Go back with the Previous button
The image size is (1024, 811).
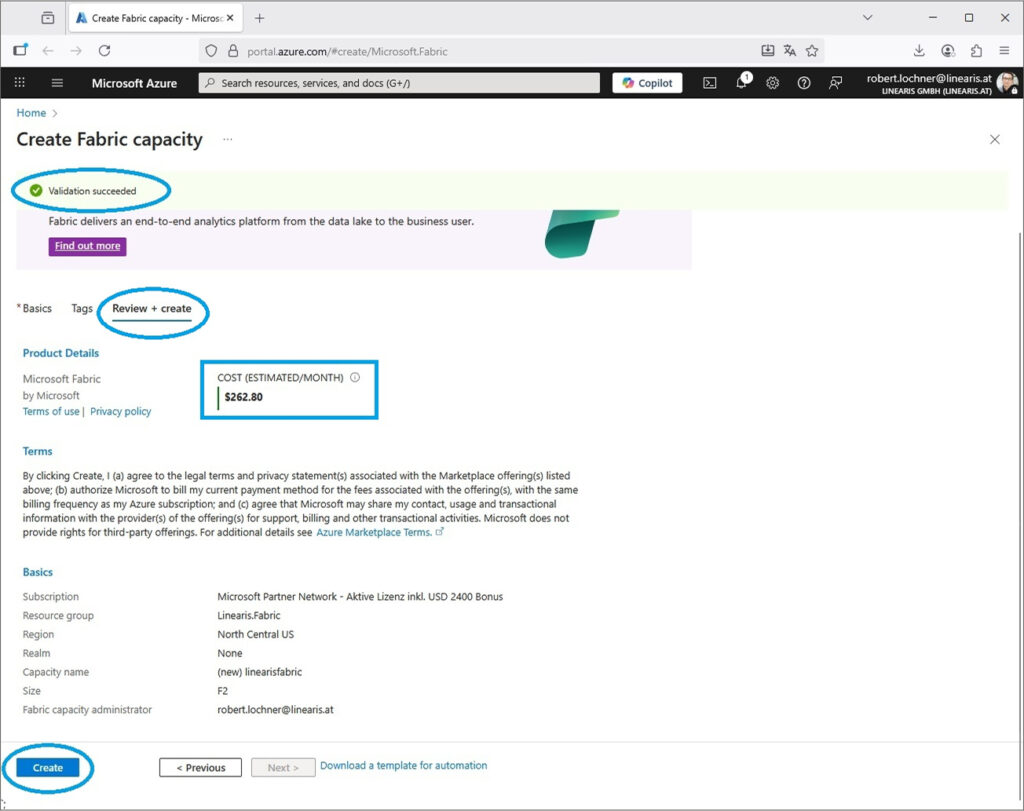(200, 767)
